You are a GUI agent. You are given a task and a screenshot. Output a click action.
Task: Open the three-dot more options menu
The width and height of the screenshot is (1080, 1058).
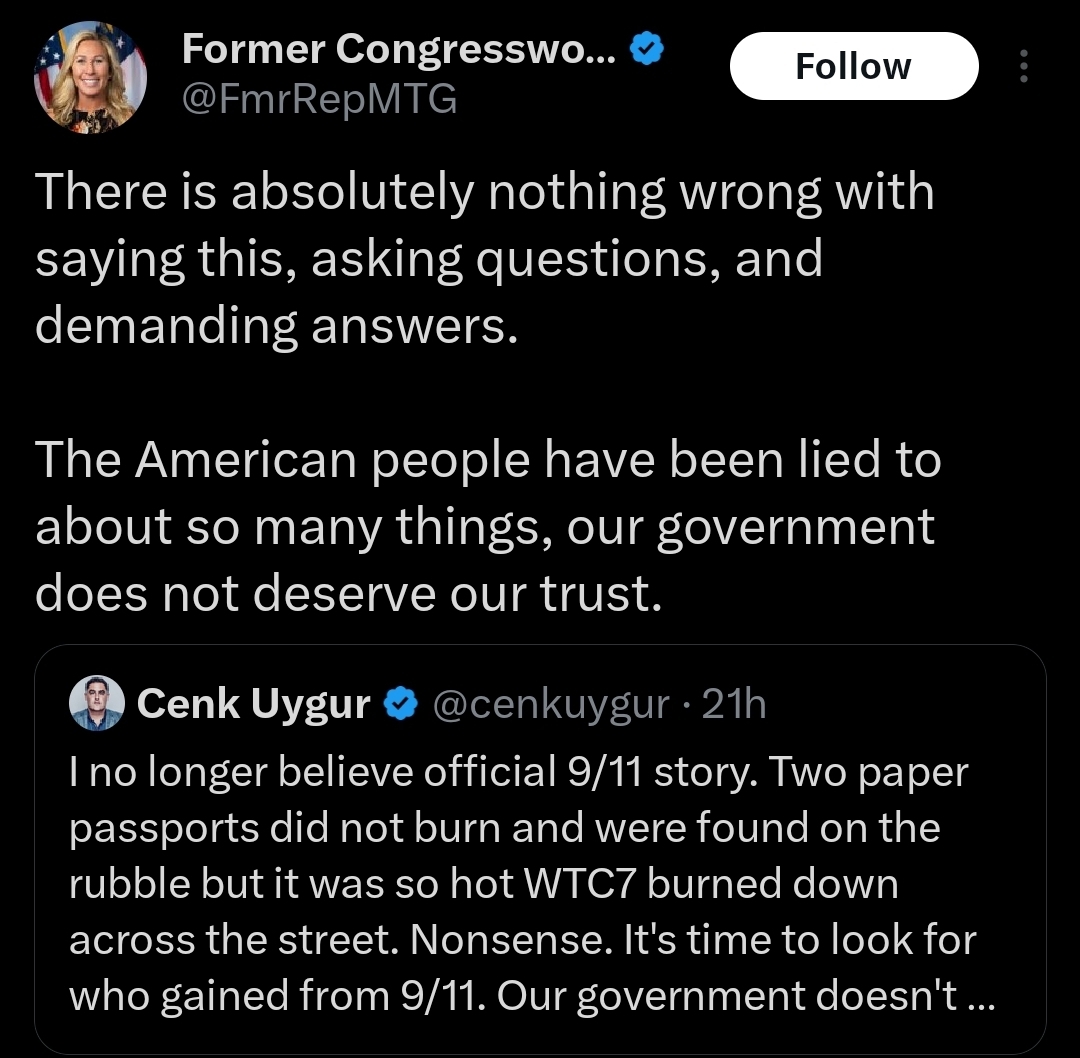[1022, 66]
